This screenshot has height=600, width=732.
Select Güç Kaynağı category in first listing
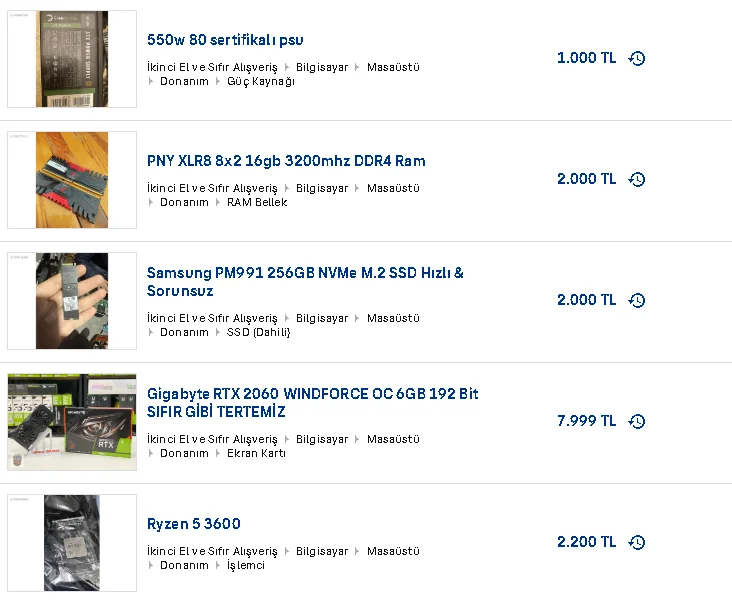[261, 81]
